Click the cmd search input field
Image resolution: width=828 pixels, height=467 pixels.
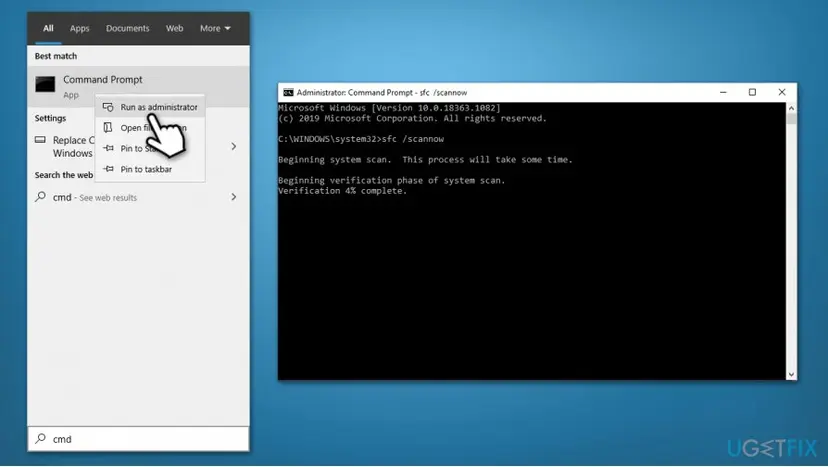click(138, 438)
